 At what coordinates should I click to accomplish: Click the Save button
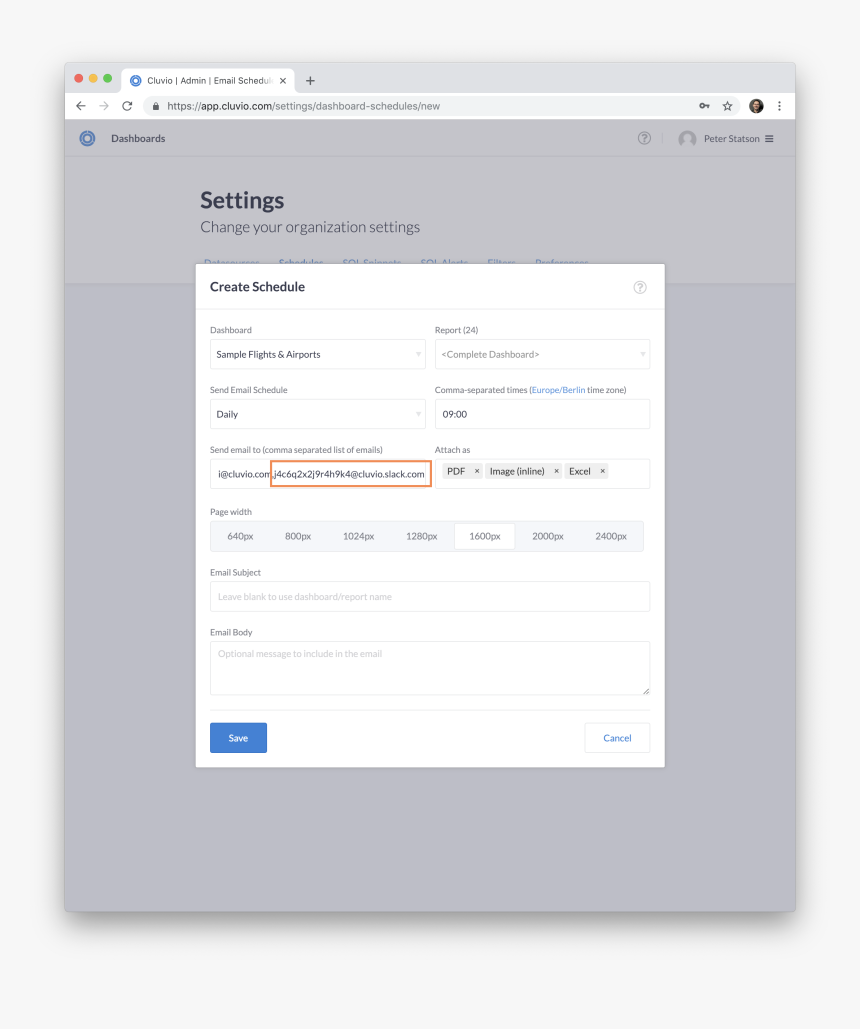pos(238,738)
